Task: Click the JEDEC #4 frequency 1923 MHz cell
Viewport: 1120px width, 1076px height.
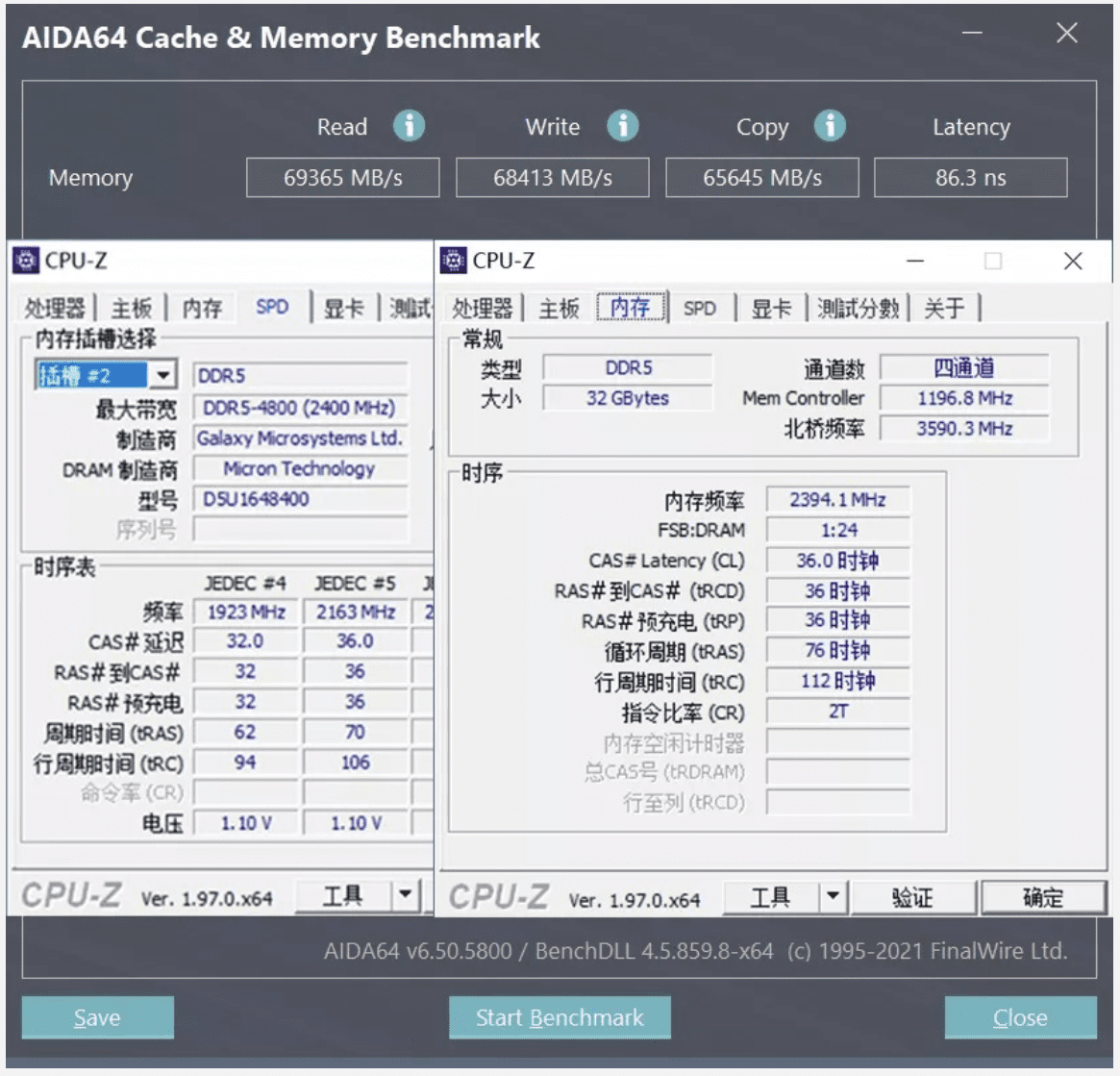Action: [245, 612]
